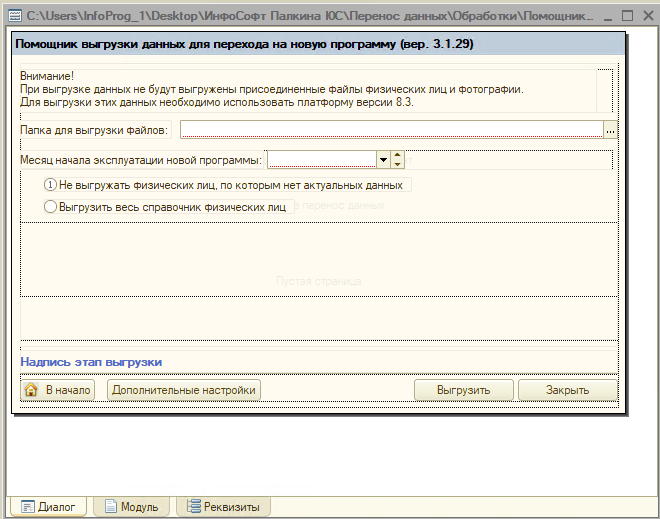This screenshot has height=519, width=660.
Task: Click the form icon in the window title bar
Action: pos(14,17)
